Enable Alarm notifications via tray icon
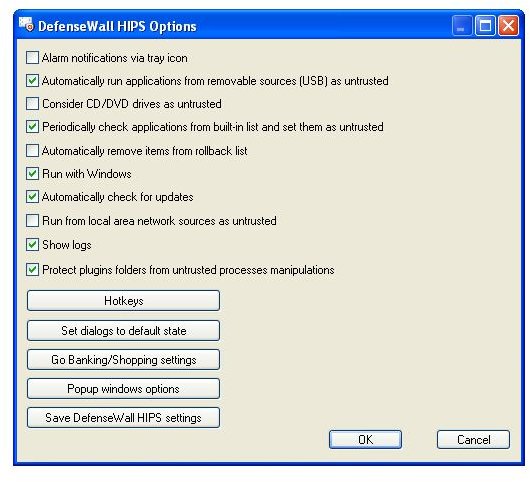The width and height of the screenshot is (530, 482). [32, 57]
